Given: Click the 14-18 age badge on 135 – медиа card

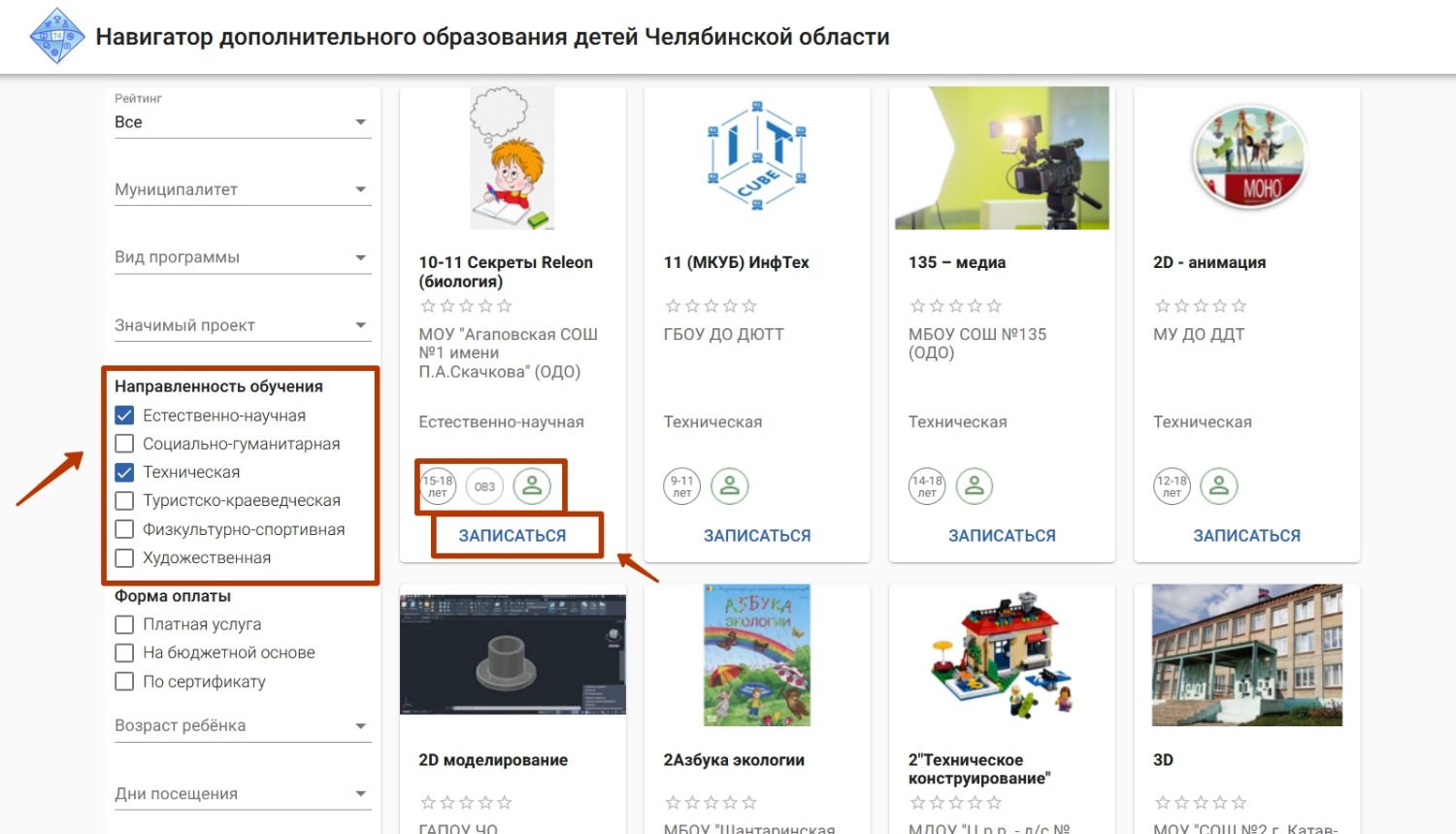Looking at the screenshot, I should point(927,486).
